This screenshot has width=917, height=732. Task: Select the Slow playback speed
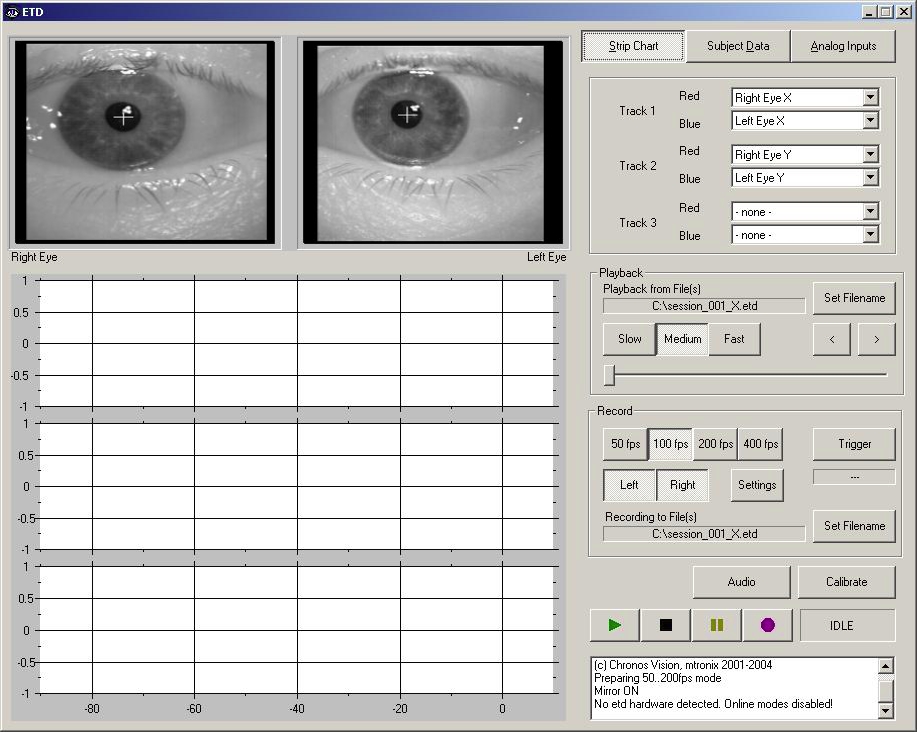(x=628, y=339)
